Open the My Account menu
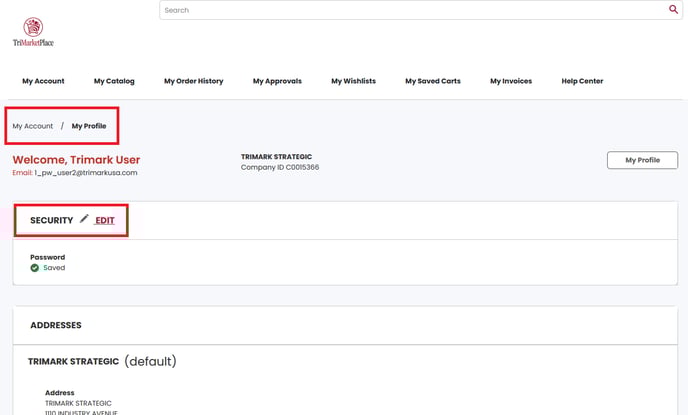 pos(43,81)
